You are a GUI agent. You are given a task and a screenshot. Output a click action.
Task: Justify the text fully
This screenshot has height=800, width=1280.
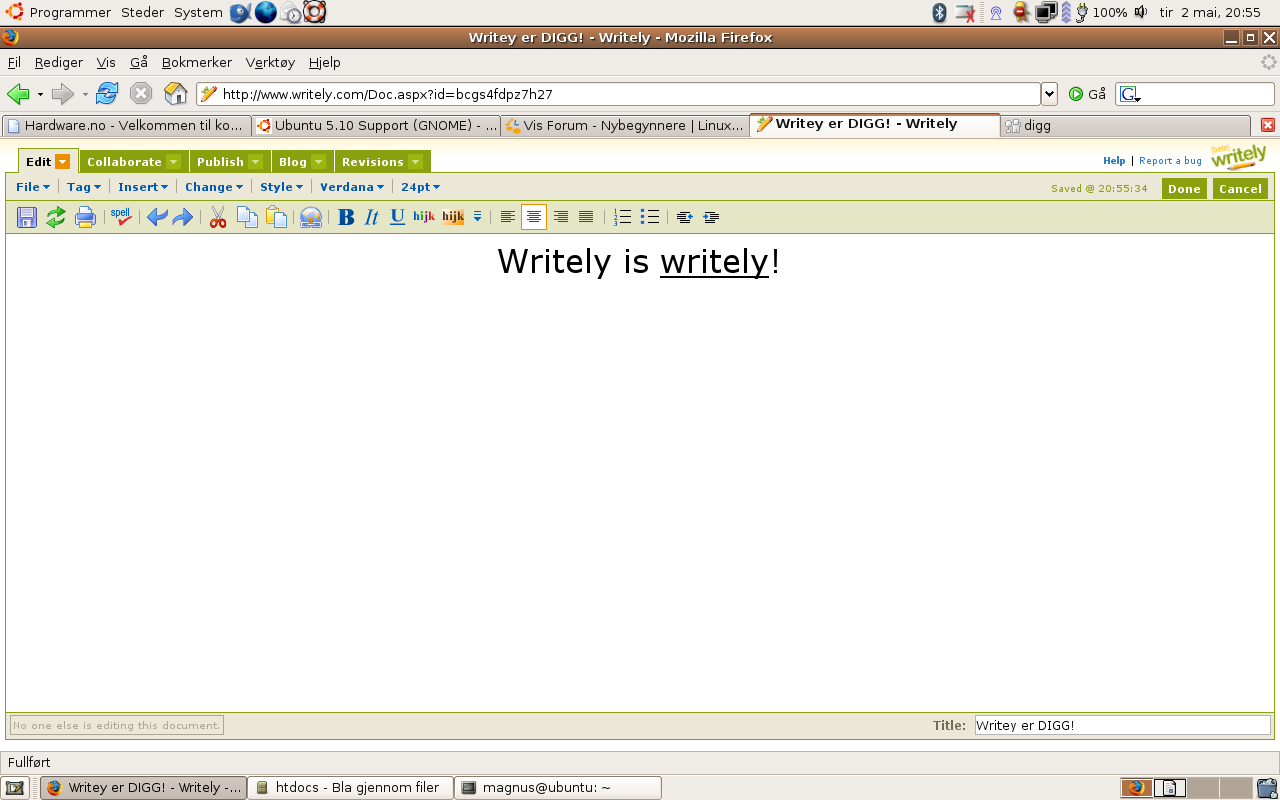point(586,217)
